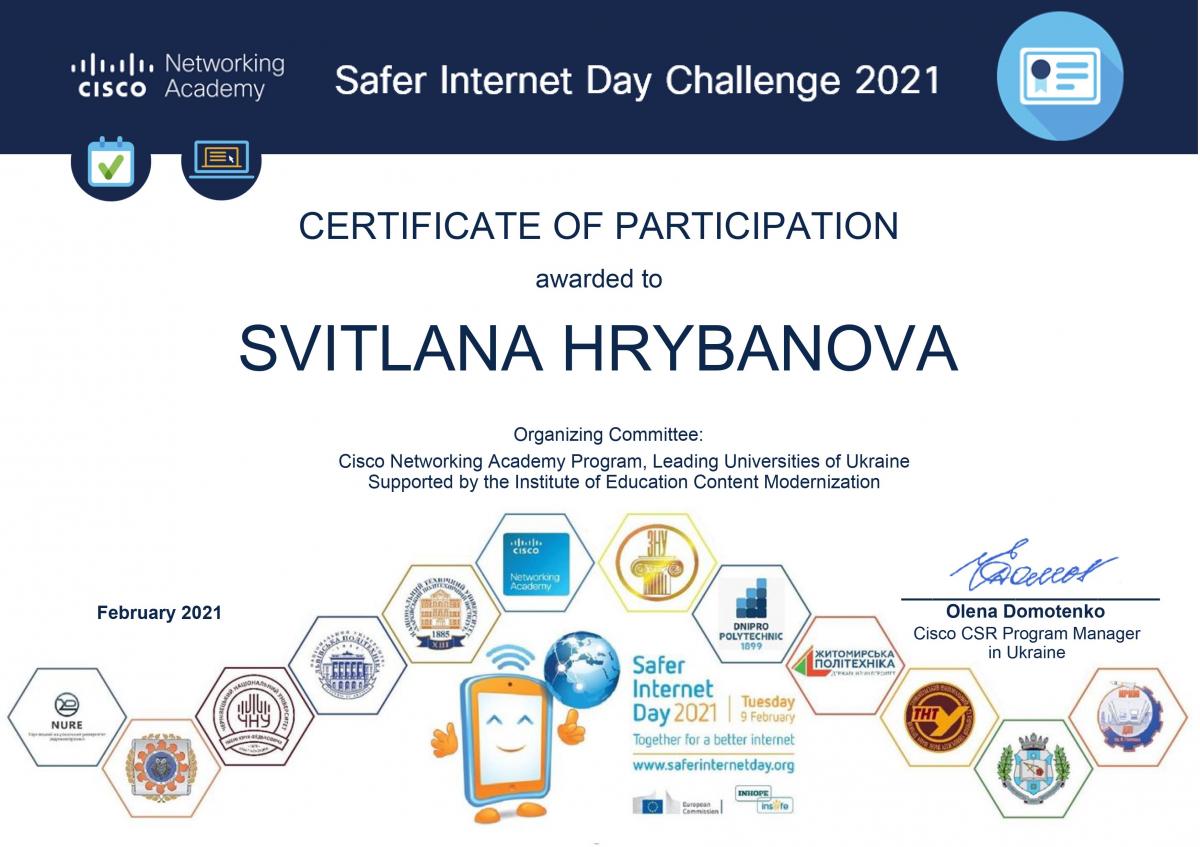
Task: Click the Dnipro Polytechnic 1899 logo
Action: point(751,613)
